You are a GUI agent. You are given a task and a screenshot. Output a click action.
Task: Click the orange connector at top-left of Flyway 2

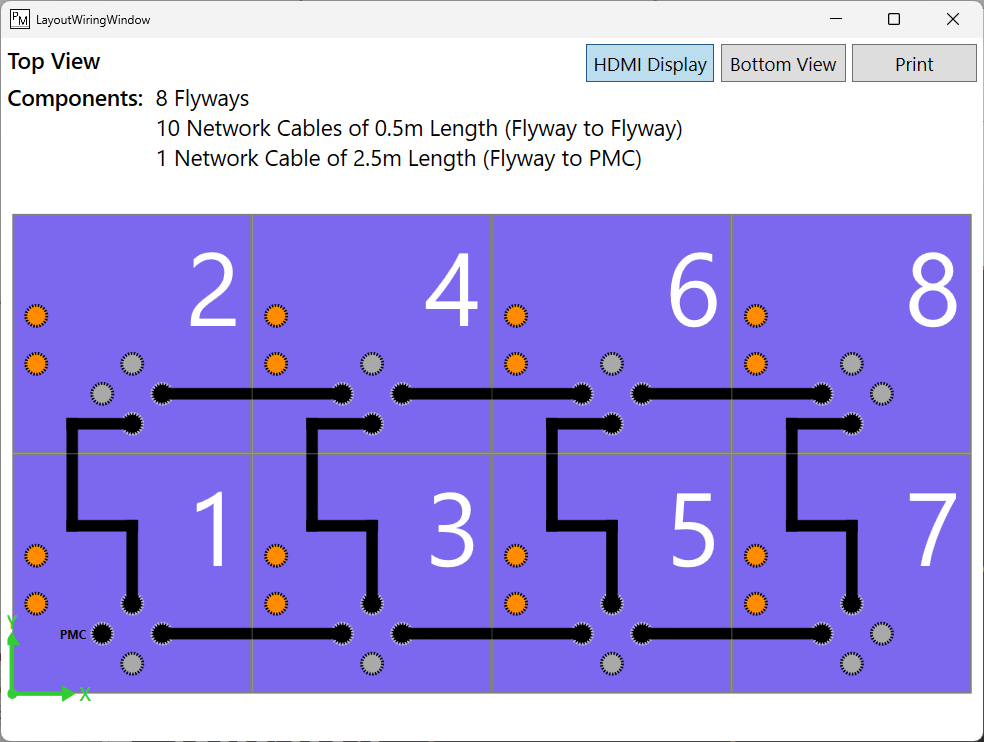pyautogui.click(x=36, y=315)
